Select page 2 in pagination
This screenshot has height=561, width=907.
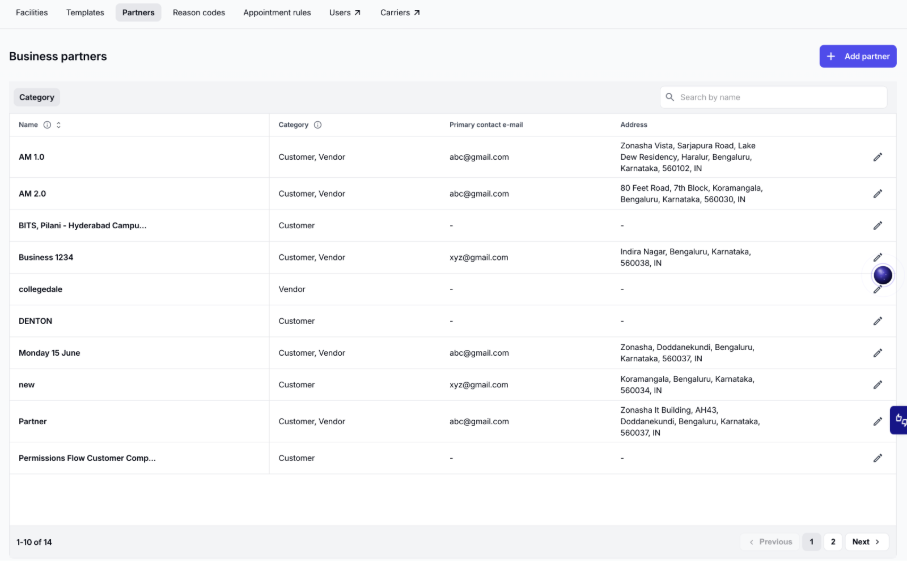(833, 542)
